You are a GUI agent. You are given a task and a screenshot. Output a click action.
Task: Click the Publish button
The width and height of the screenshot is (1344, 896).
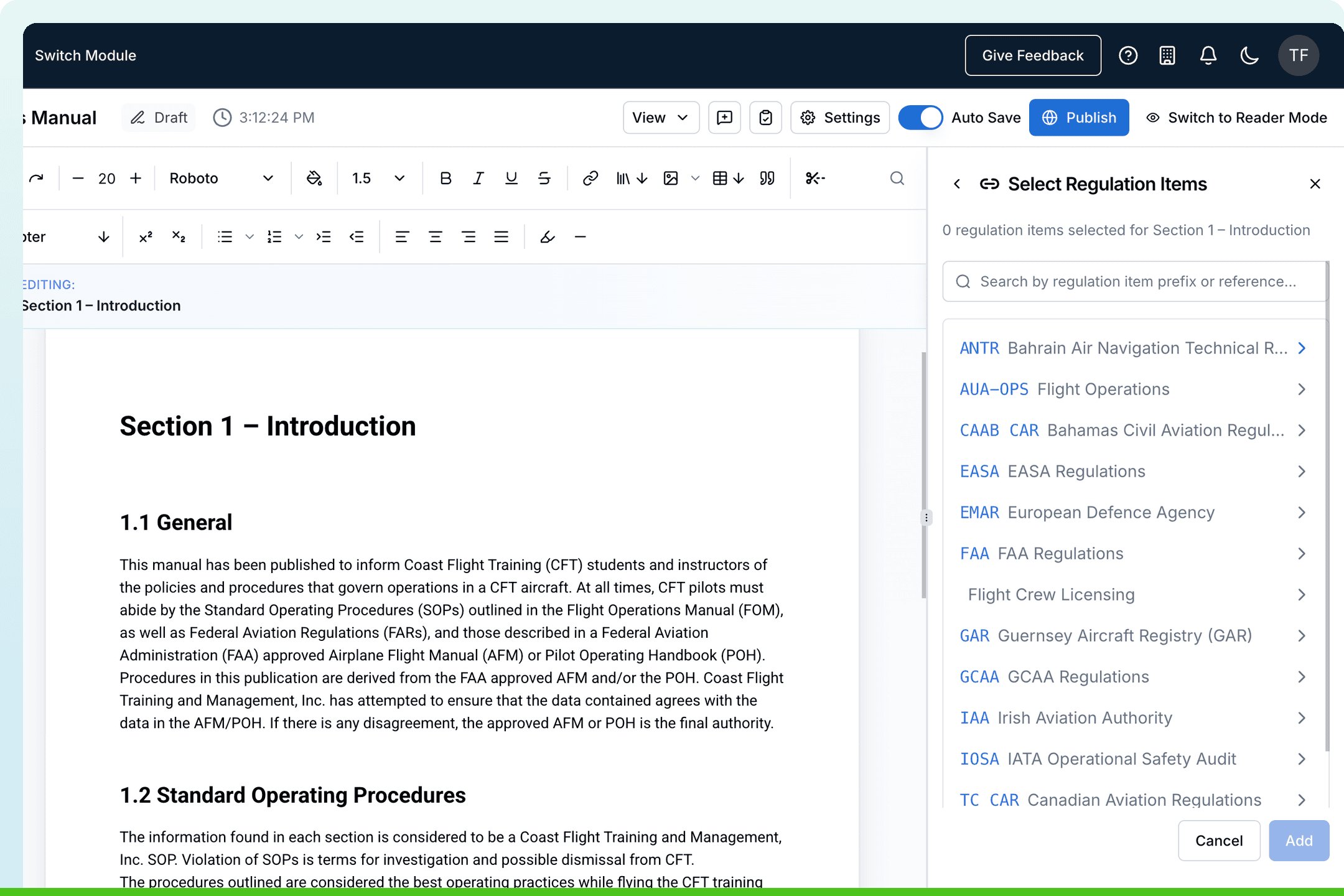coord(1079,118)
